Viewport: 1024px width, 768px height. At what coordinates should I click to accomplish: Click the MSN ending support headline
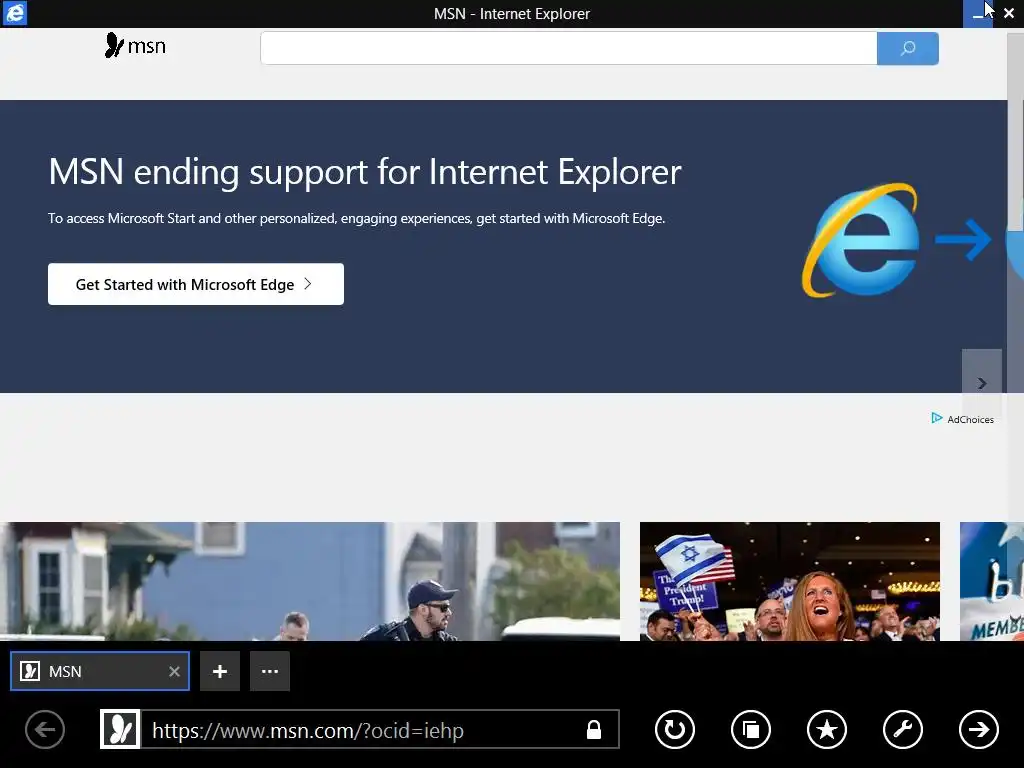point(364,172)
